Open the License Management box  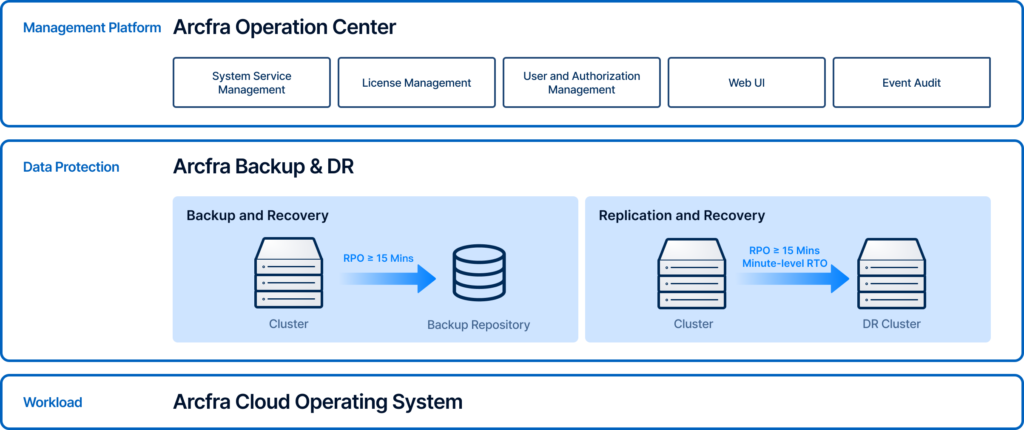(416, 83)
